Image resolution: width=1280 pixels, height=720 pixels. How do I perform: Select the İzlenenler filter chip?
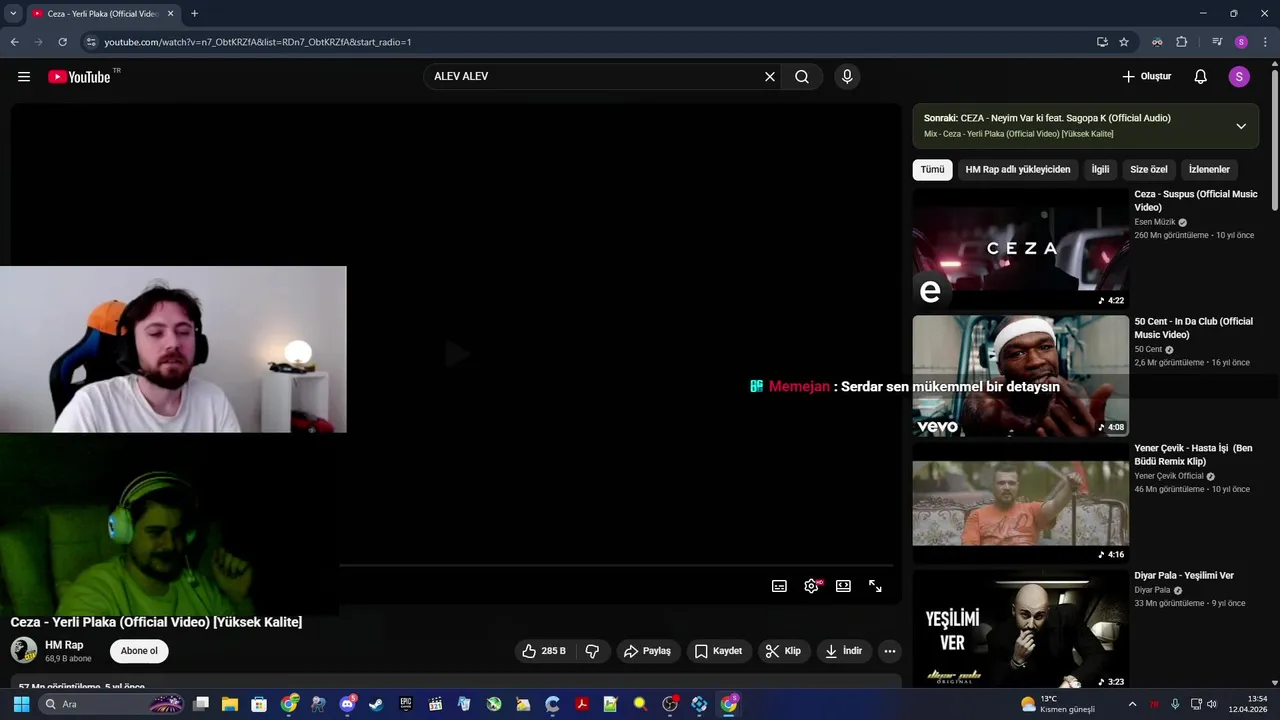click(1209, 170)
